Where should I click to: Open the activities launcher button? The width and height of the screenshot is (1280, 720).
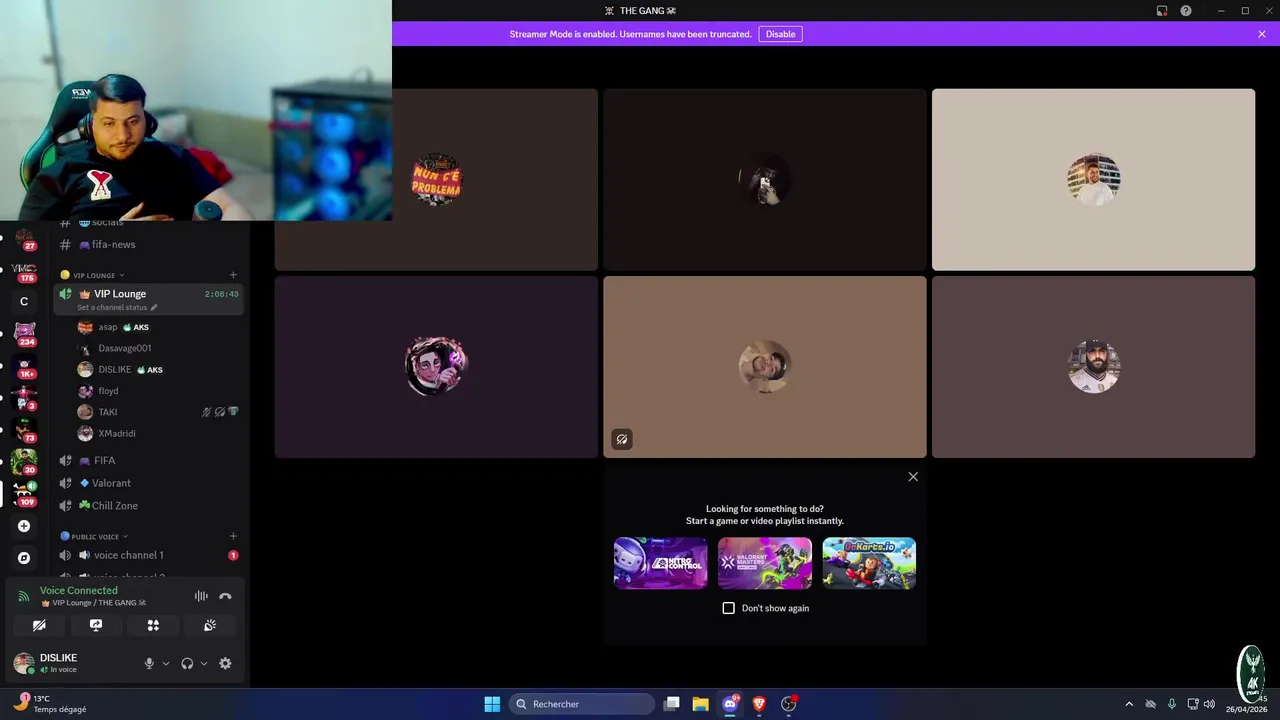pos(153,625)
